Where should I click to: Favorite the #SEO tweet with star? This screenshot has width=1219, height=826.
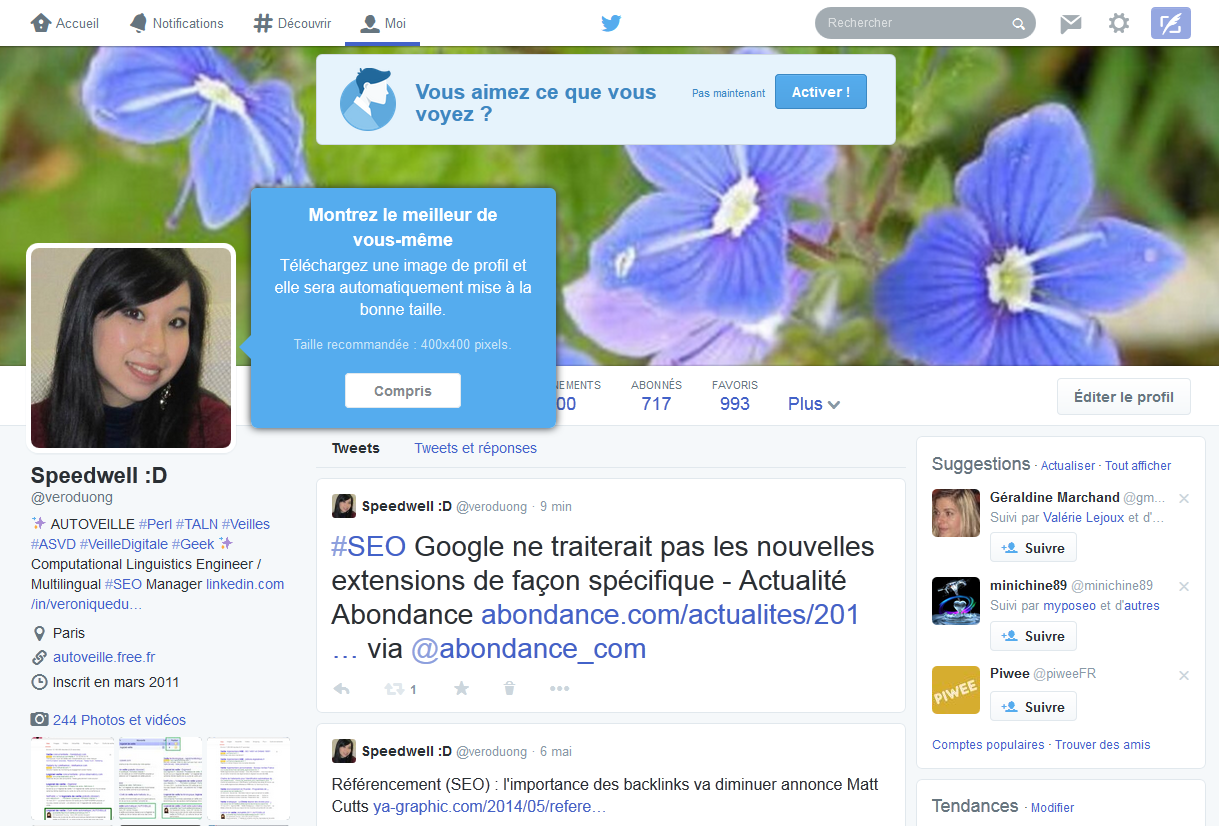[461, 688]
